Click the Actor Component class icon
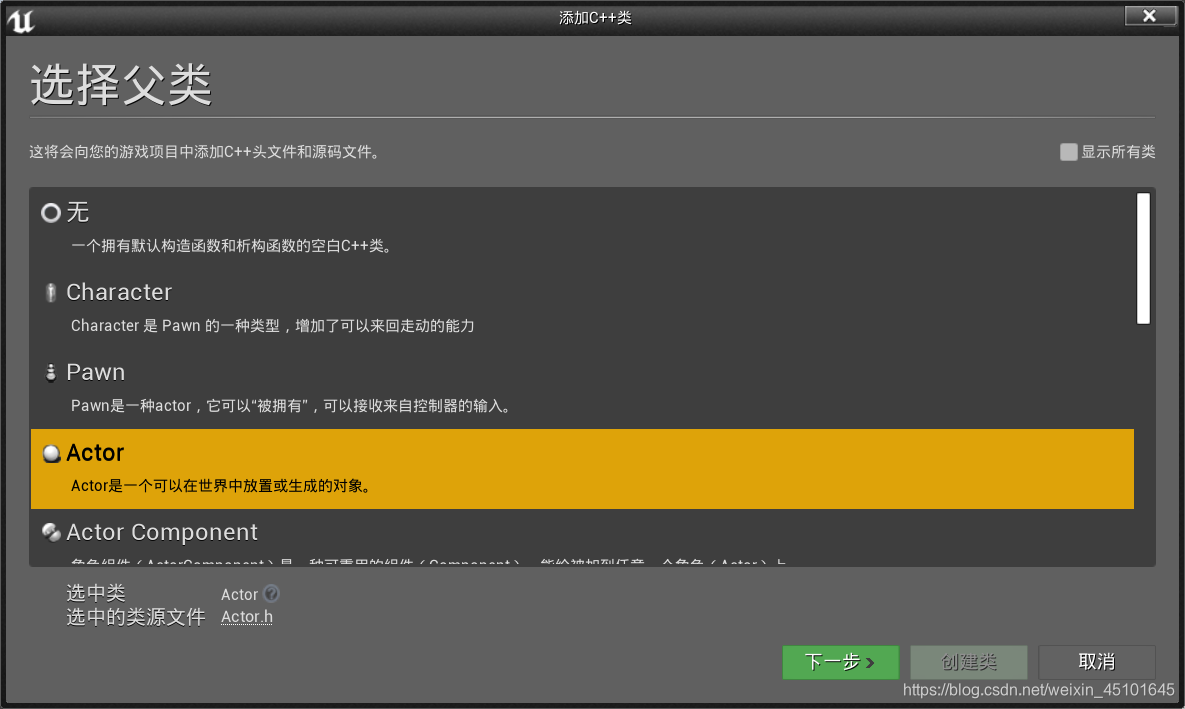Screen dimensions: 1185x709 point(51,533)
